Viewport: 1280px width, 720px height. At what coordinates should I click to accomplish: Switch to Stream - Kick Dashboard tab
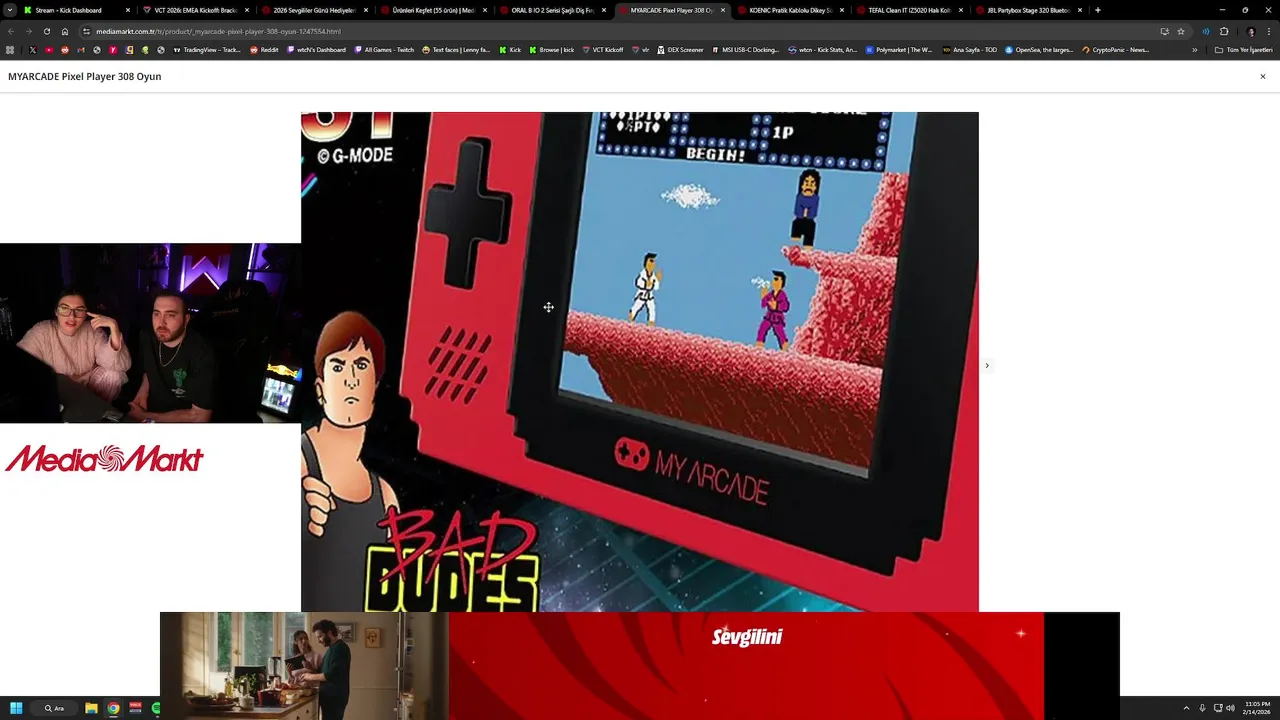click(75, 10)
